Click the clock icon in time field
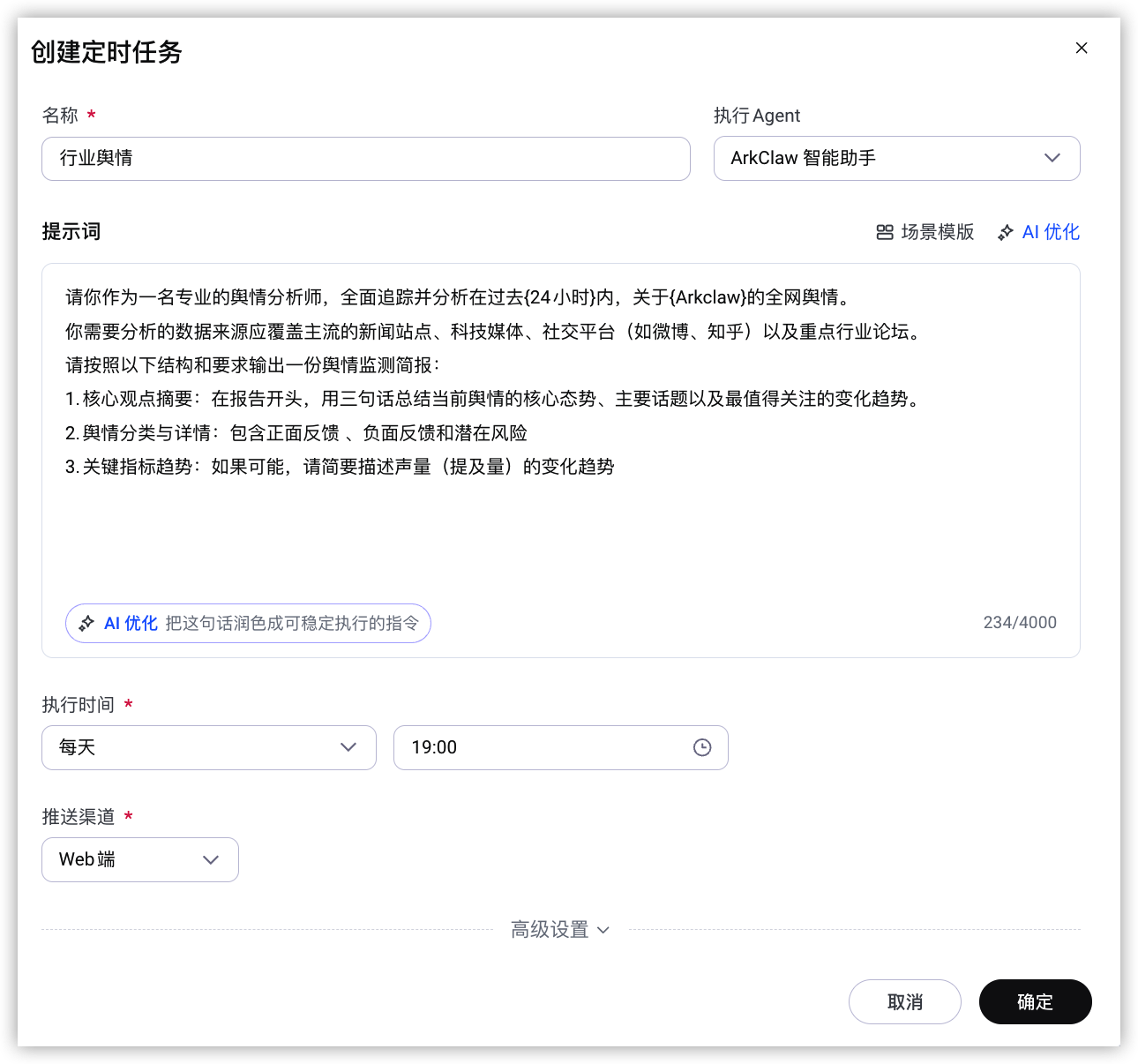The image size is (1138, 1064). (702, 747)
